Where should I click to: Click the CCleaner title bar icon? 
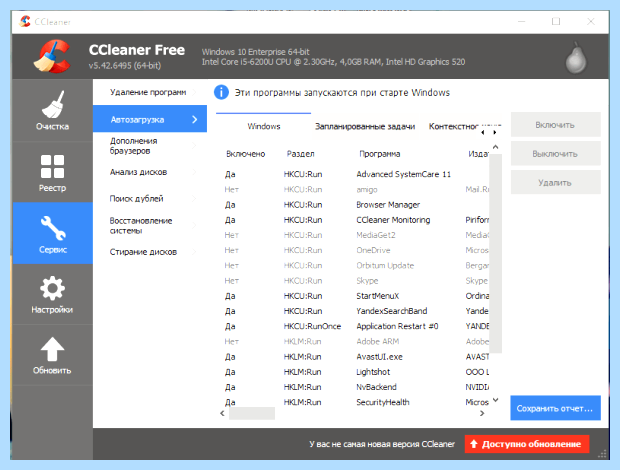click(x=25, y=21)
